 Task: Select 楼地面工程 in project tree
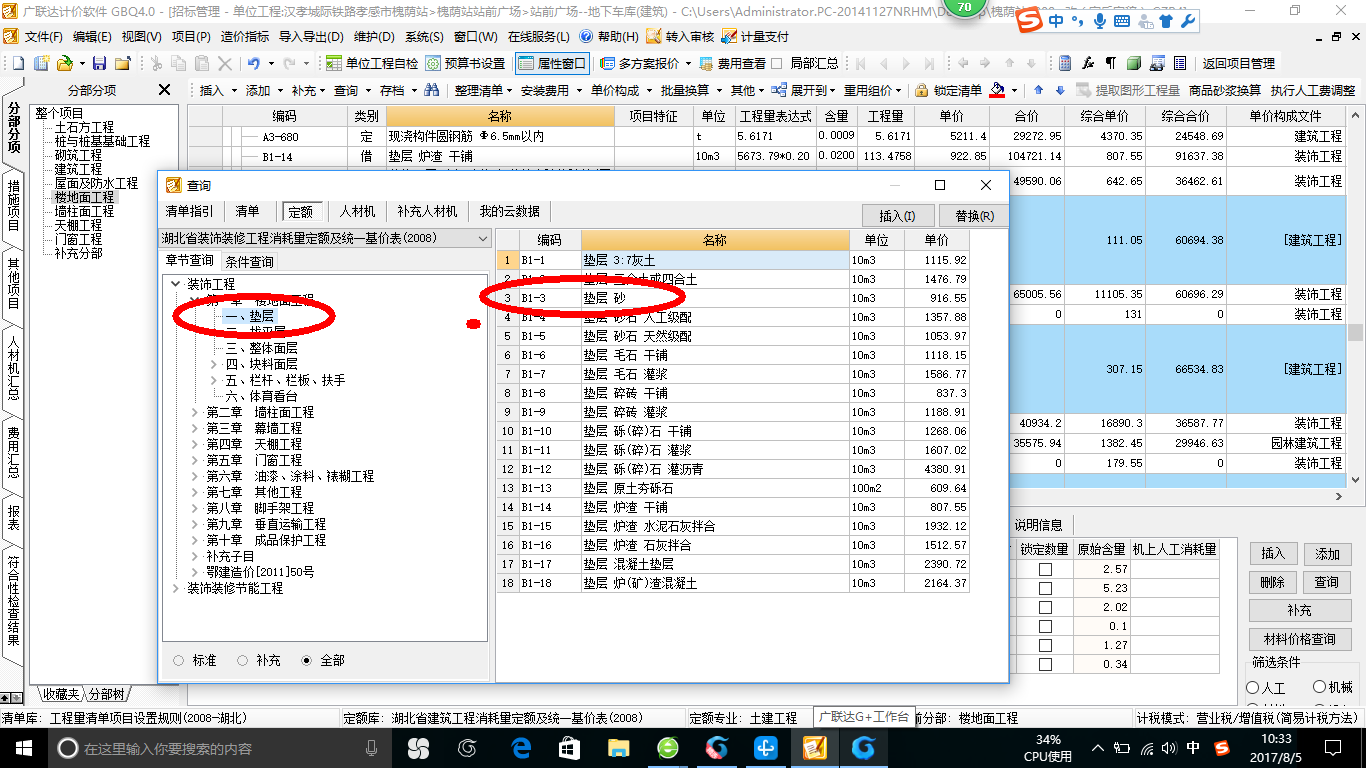[85, 197]
